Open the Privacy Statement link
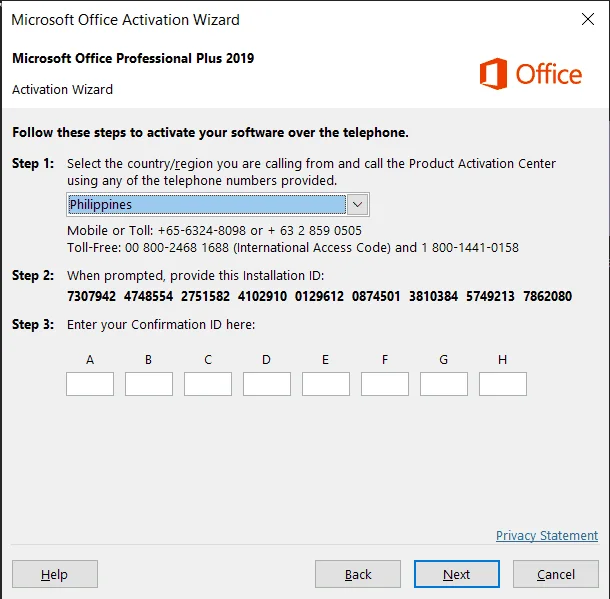 tap(547, 536)
